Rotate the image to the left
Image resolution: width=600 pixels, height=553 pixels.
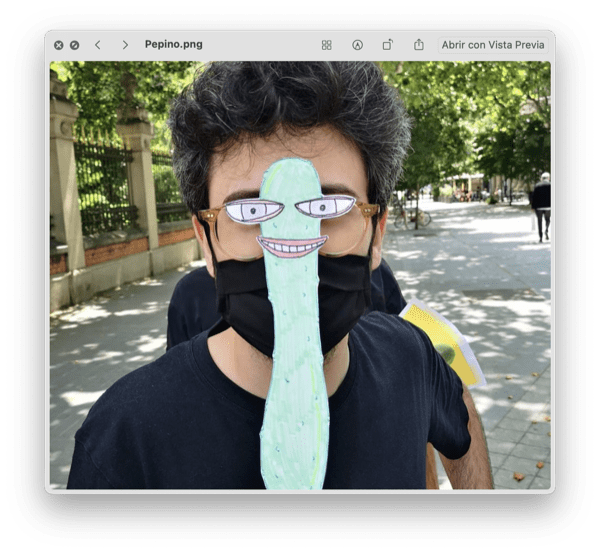tap(387, 45)
